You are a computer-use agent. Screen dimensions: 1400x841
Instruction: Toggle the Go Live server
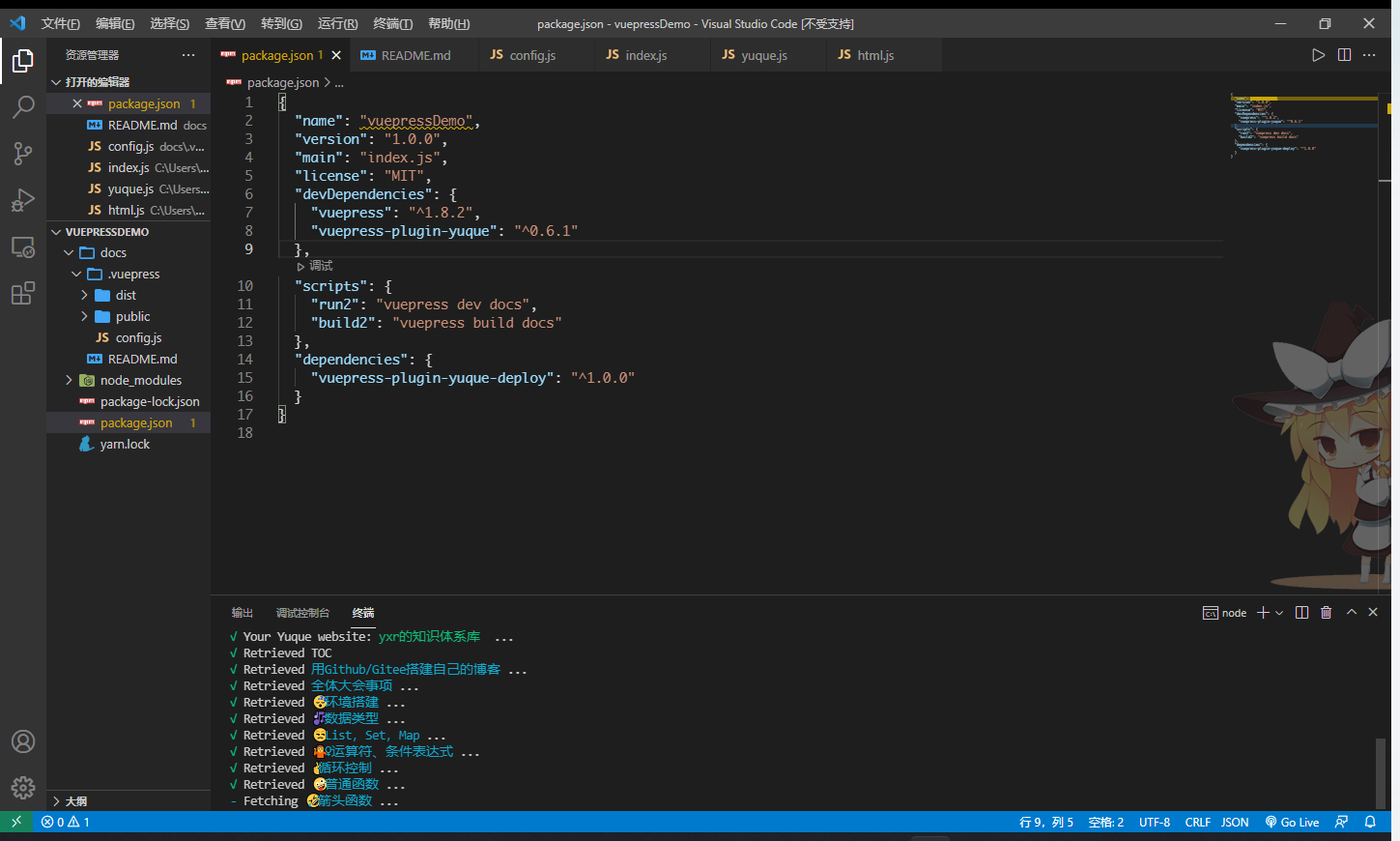[1292, 823]
